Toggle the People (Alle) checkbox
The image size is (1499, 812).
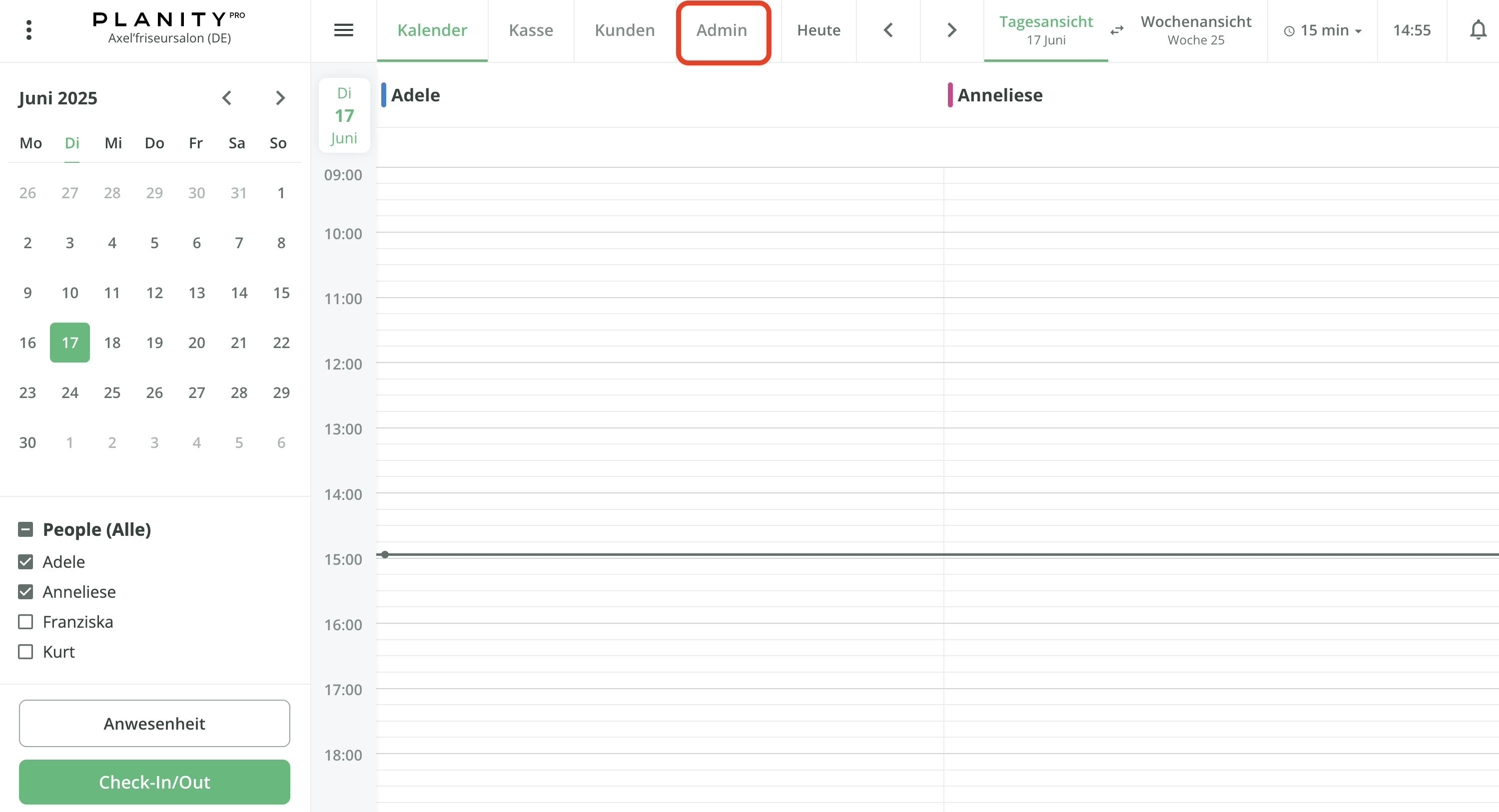pos(25,529)
